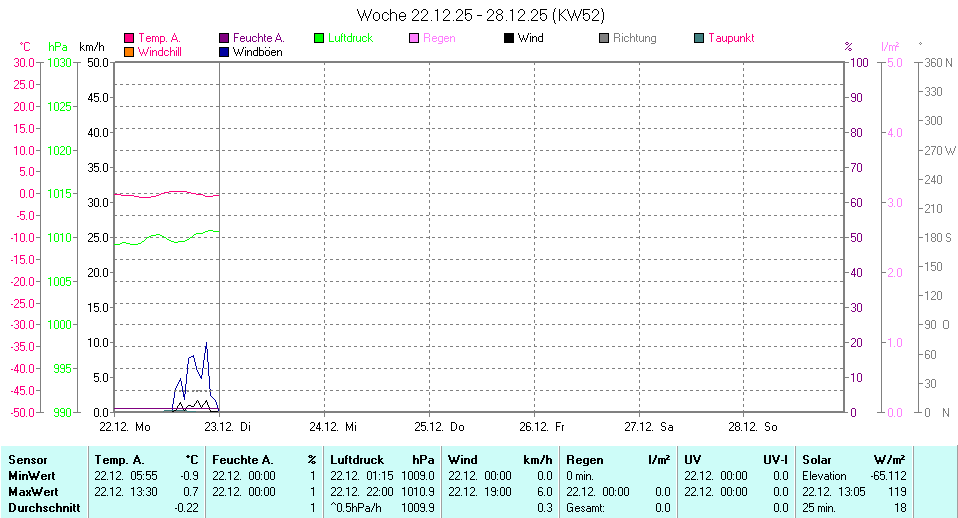Viewport: 958px width, 518px height.
Task: Click the black Wind legend swatch
Action: pos(509,38)
